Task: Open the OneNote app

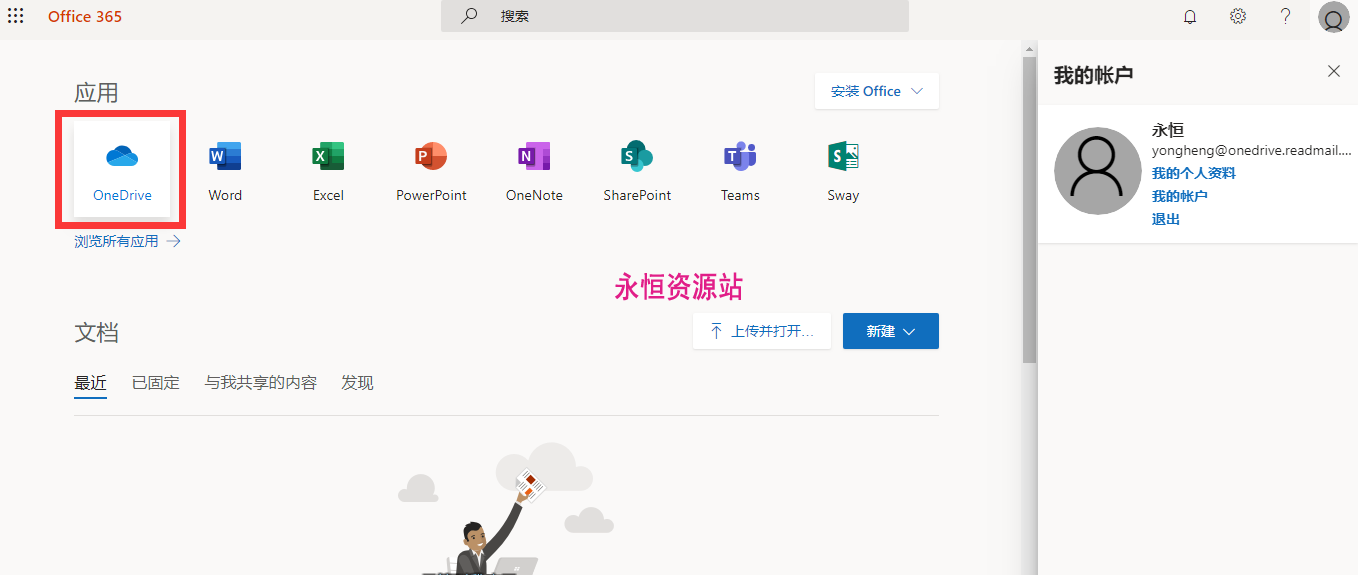Action: (534, 170)
